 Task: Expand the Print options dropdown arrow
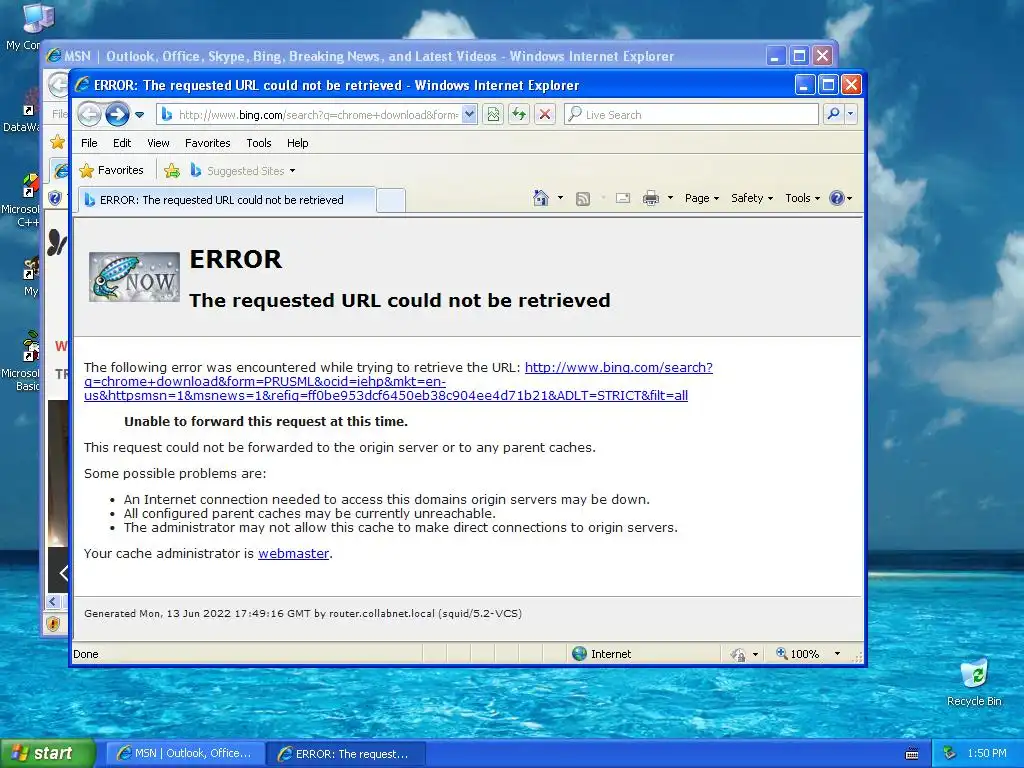[670, 198]
